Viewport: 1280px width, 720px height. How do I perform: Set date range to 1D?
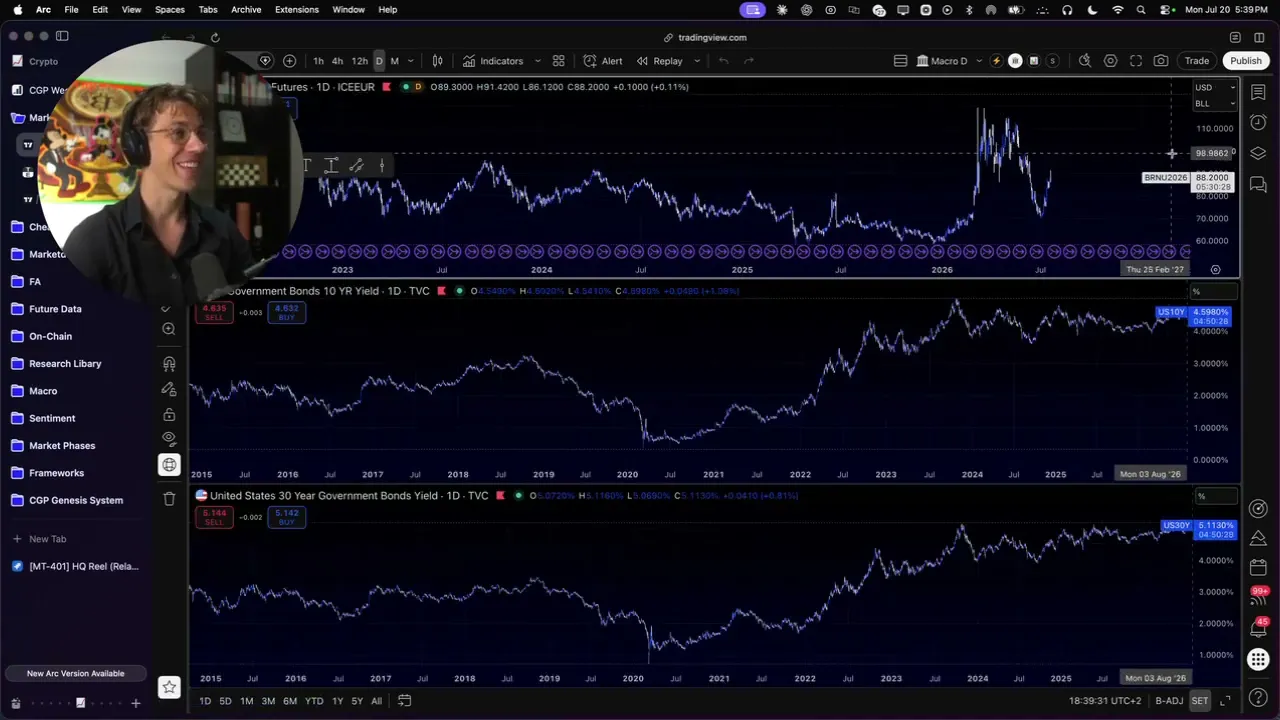[205, 701]
